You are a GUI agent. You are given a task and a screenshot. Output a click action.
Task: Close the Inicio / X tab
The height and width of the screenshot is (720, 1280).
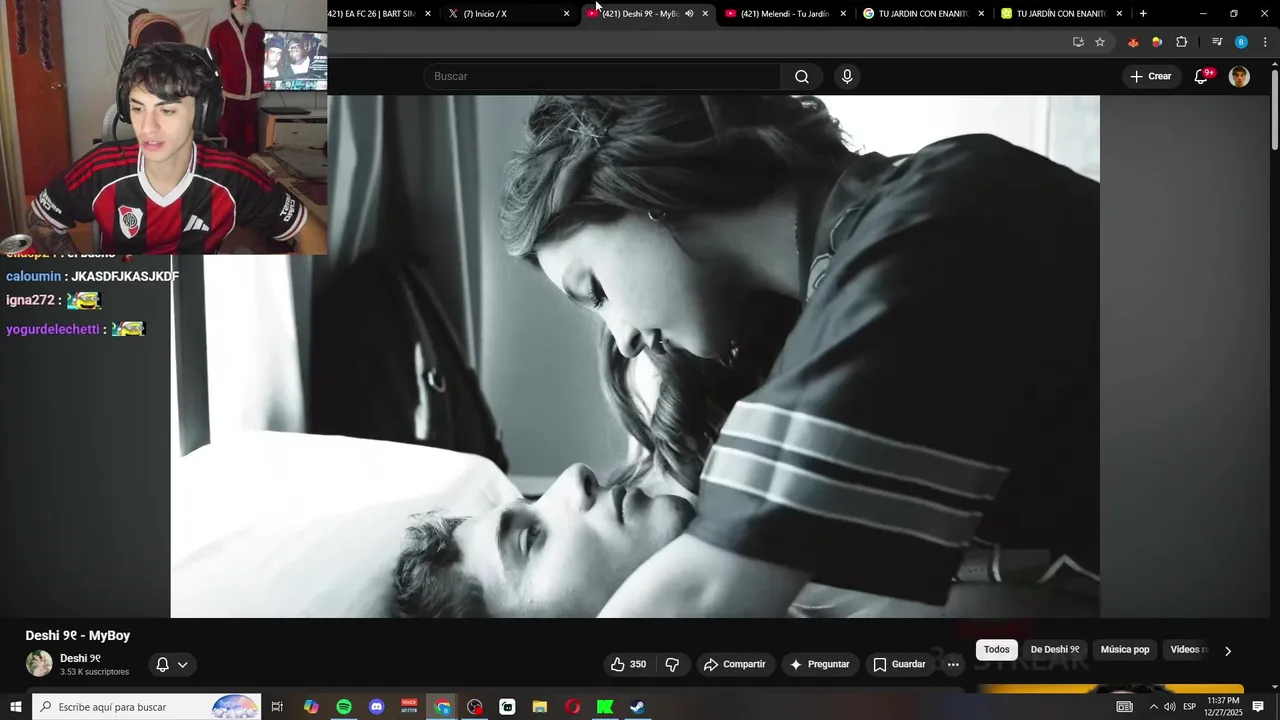pos(567,14)
